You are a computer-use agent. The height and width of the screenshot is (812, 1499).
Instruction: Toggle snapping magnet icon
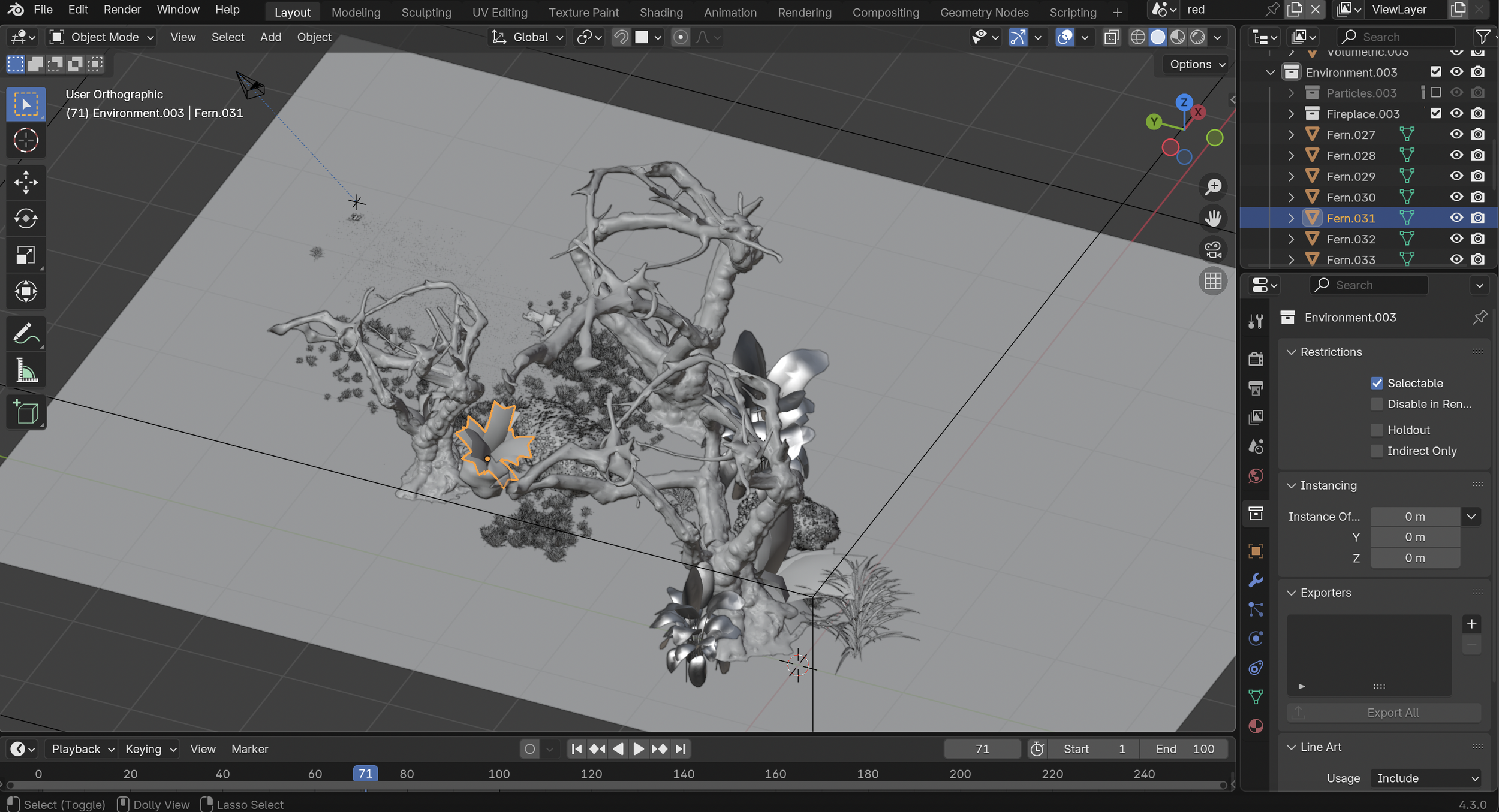click(x=621, y=37)
